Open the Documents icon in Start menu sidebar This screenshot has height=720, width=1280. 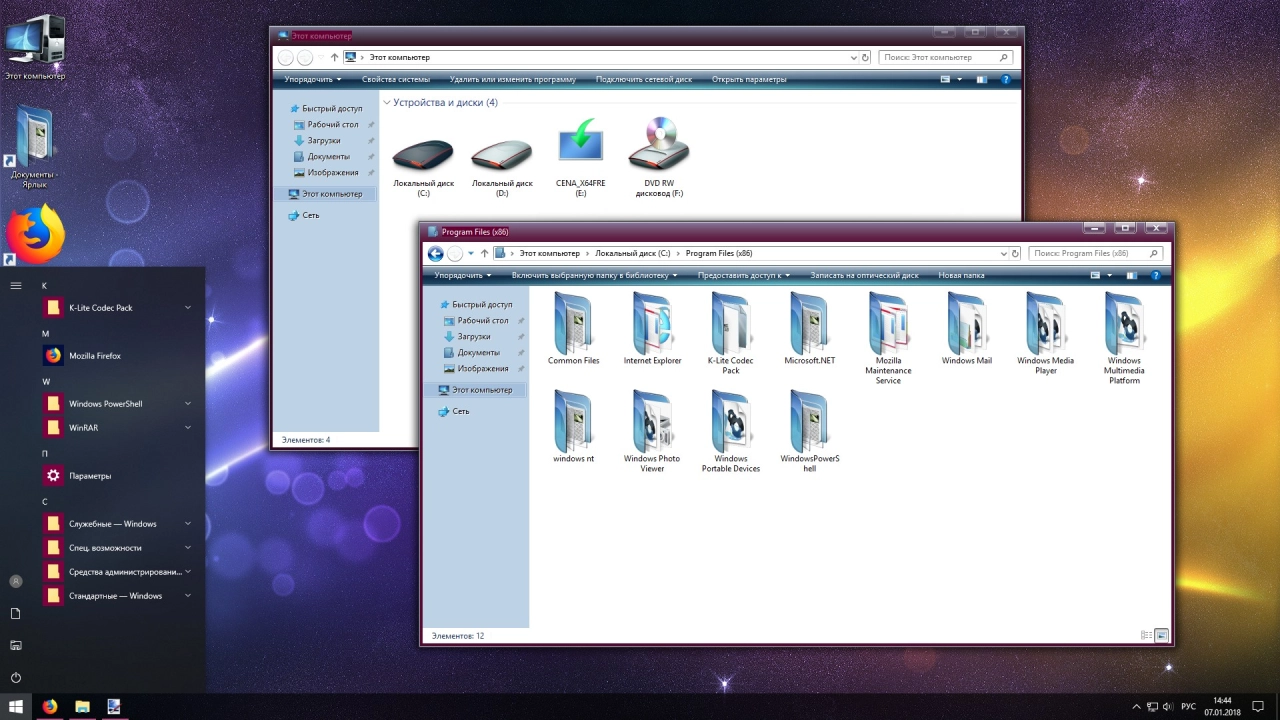tap(16, 613)
